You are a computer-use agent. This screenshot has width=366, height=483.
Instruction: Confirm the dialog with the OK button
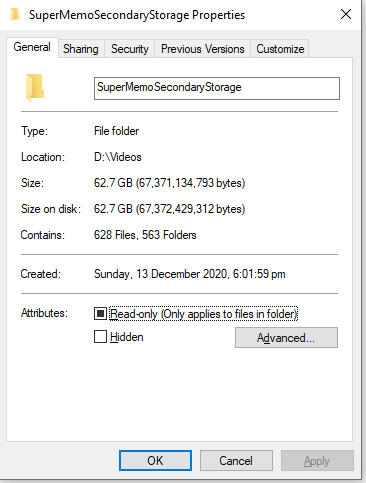tap(155, 461)
